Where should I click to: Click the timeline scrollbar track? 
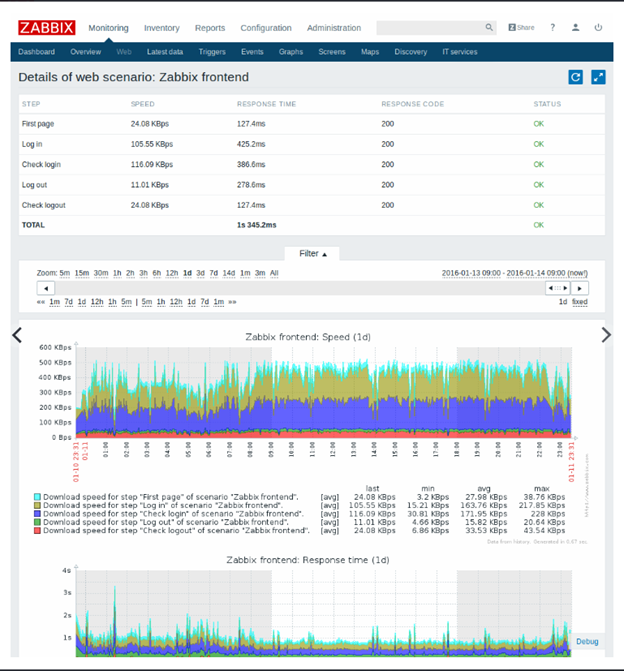click(x=300, y=288)
